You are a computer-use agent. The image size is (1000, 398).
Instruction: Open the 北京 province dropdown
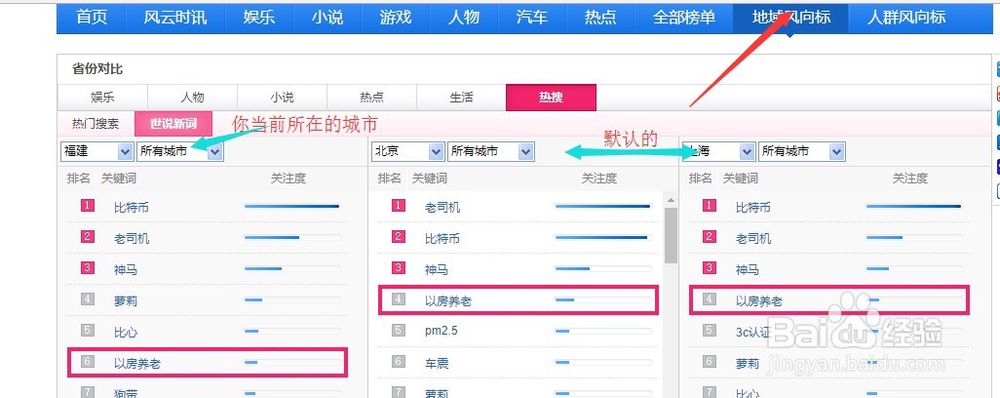click(408, 151)
